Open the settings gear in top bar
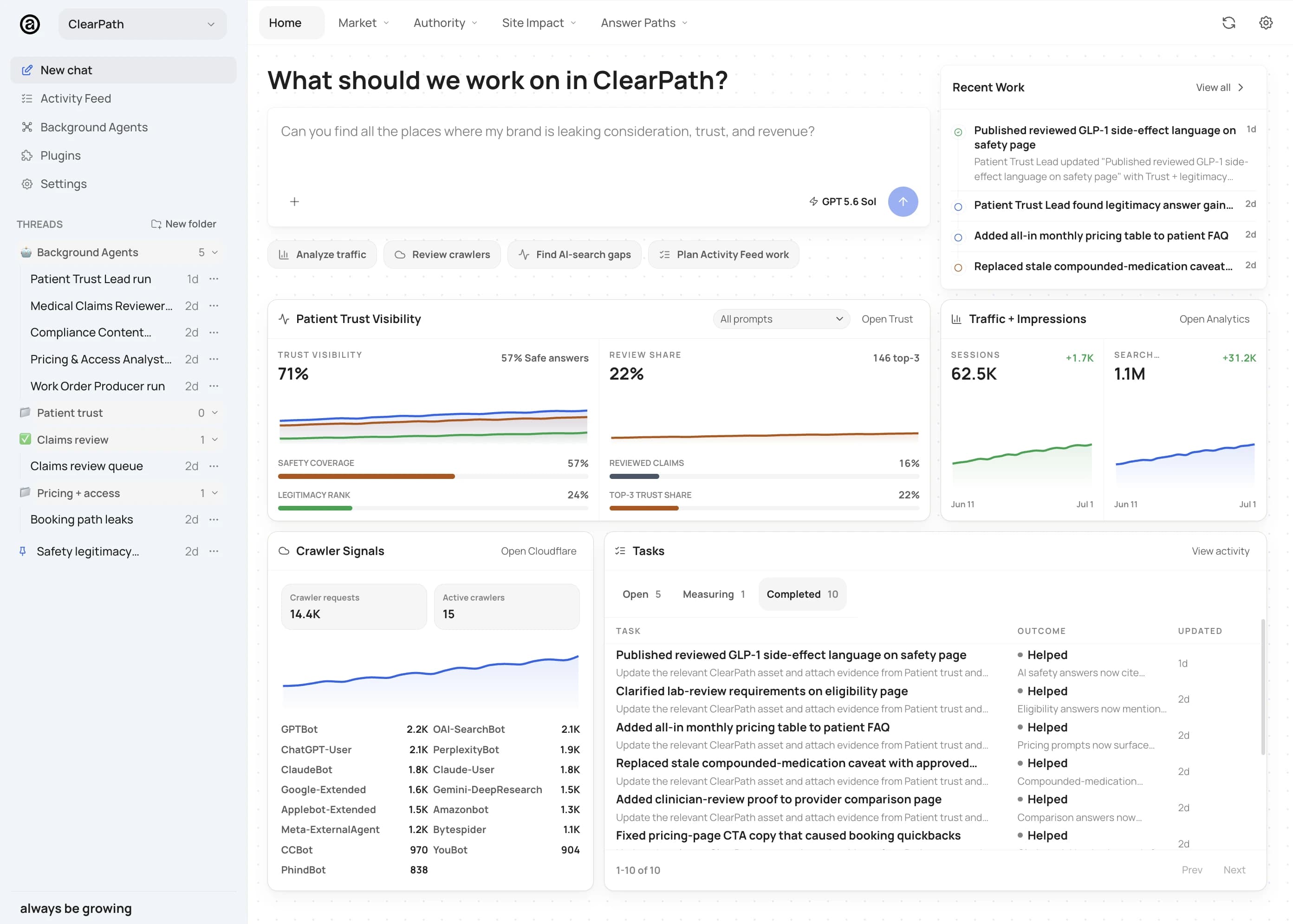Screen dimensions: 1293x924 [1266, 23]
